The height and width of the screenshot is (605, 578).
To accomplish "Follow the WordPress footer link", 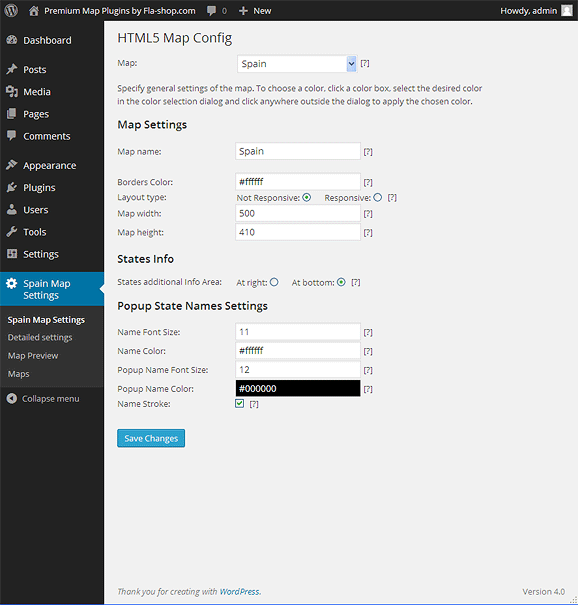I will coord(240,591).
